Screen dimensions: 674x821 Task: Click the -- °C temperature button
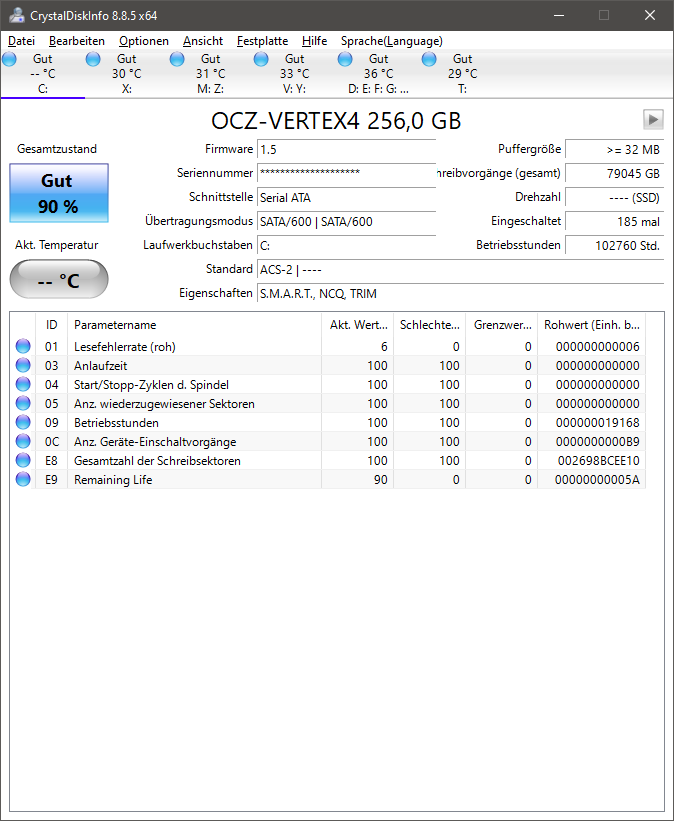[59, 279]
